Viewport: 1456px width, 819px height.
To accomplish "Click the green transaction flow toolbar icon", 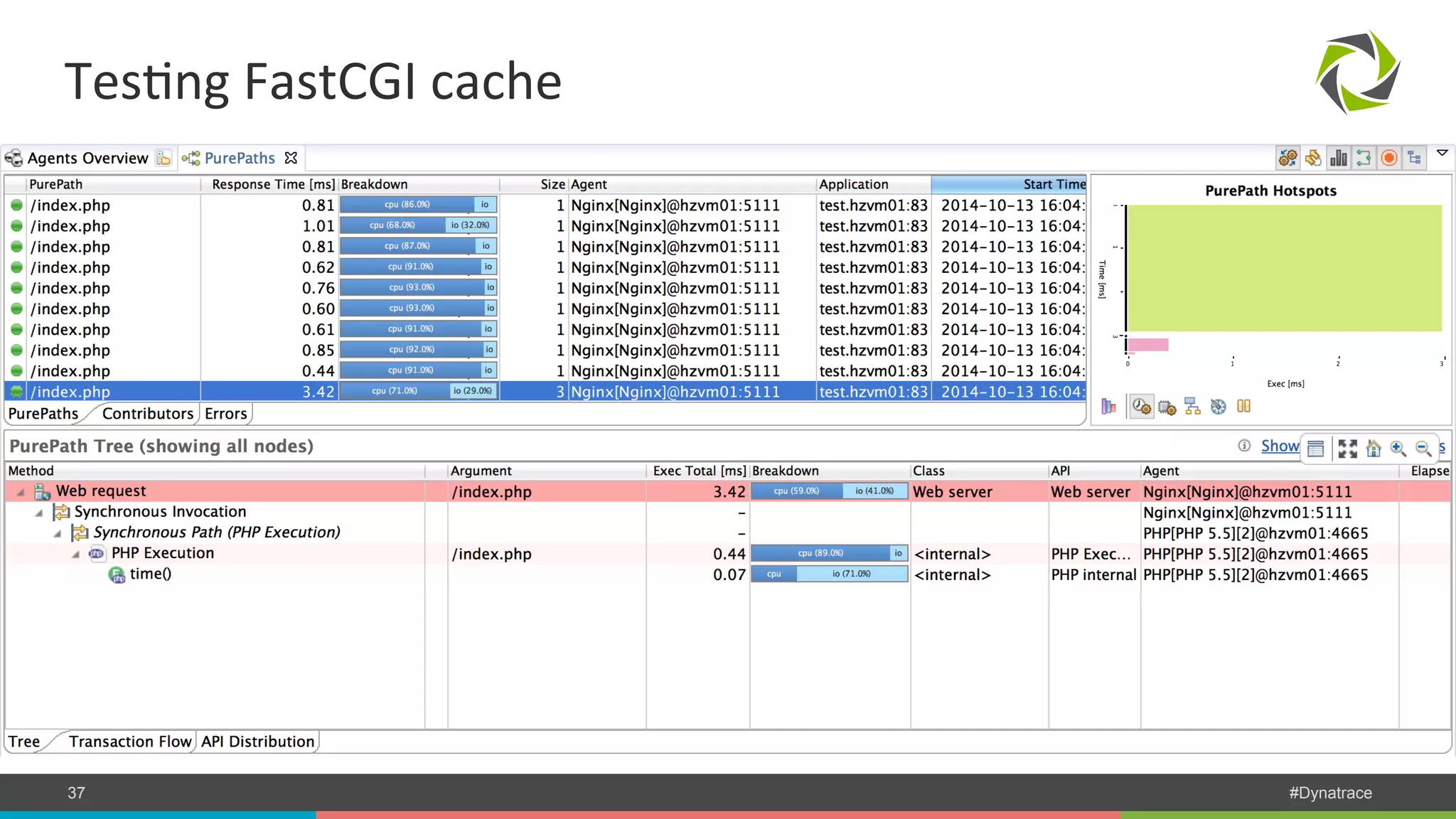I will 1364,158.
